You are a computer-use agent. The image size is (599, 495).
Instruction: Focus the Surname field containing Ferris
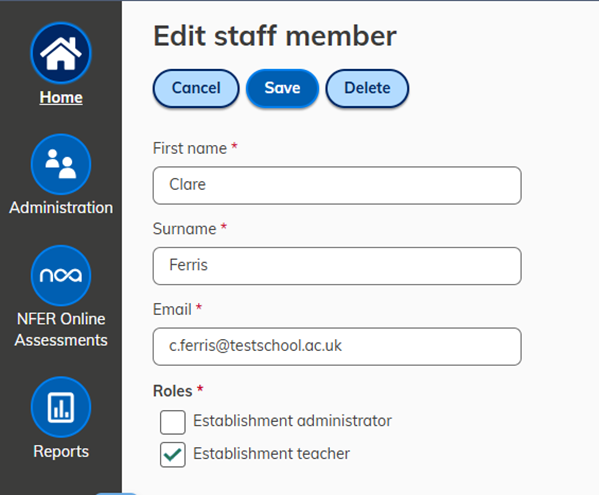[x=337, y=266]
